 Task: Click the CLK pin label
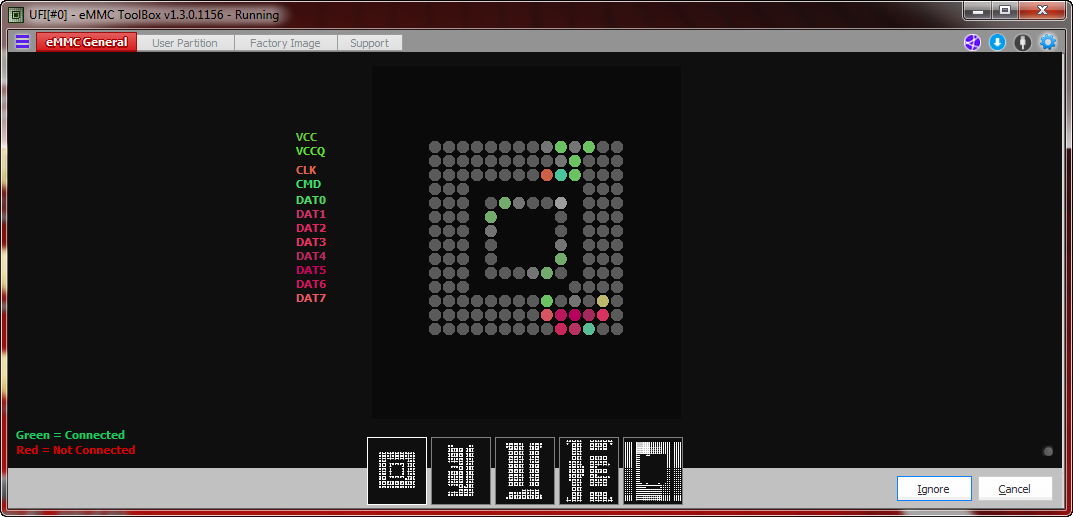click(306, 170)
